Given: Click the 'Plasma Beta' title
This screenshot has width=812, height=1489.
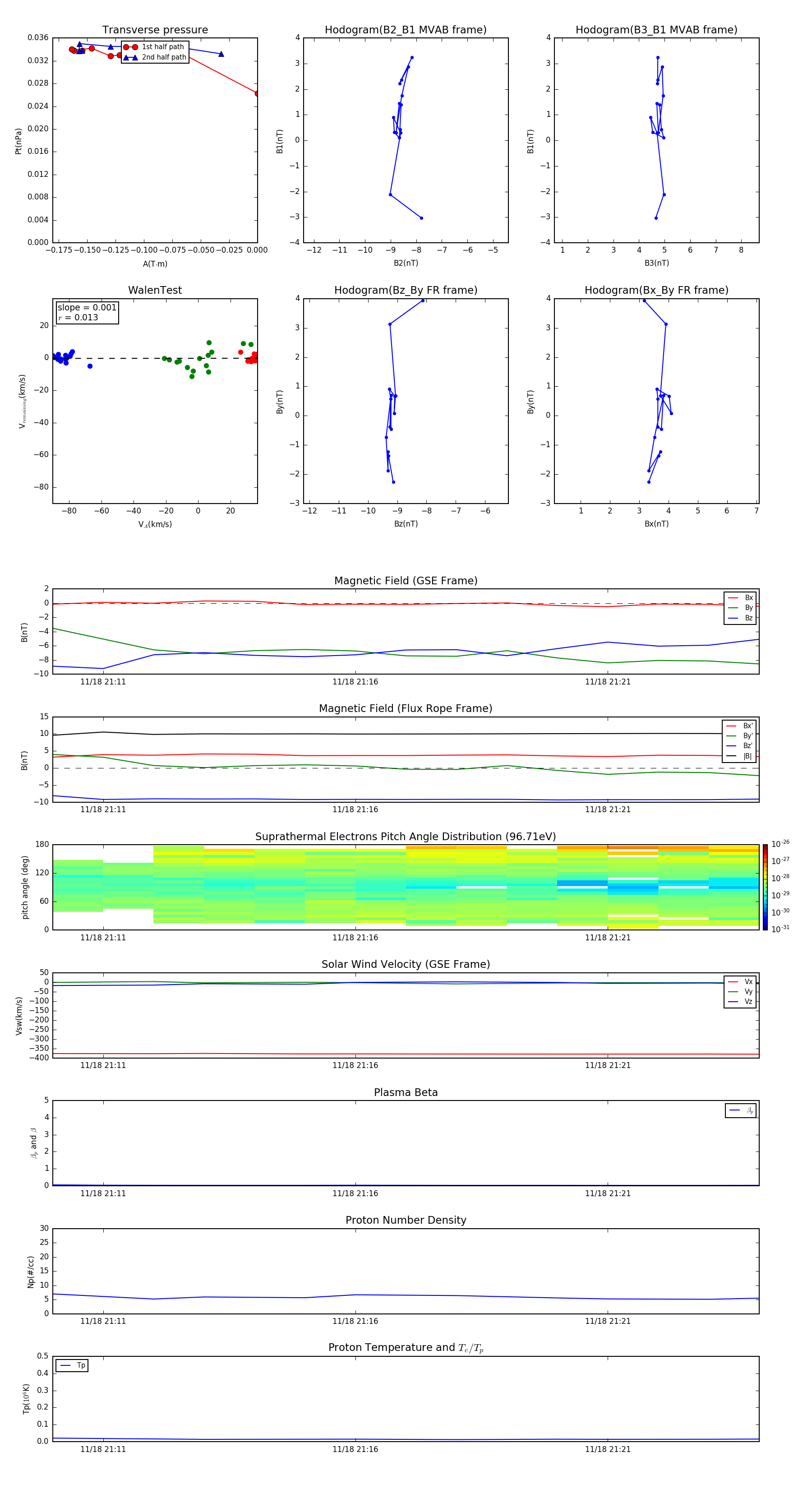Looking at the screenshot, I should 406,1093.
